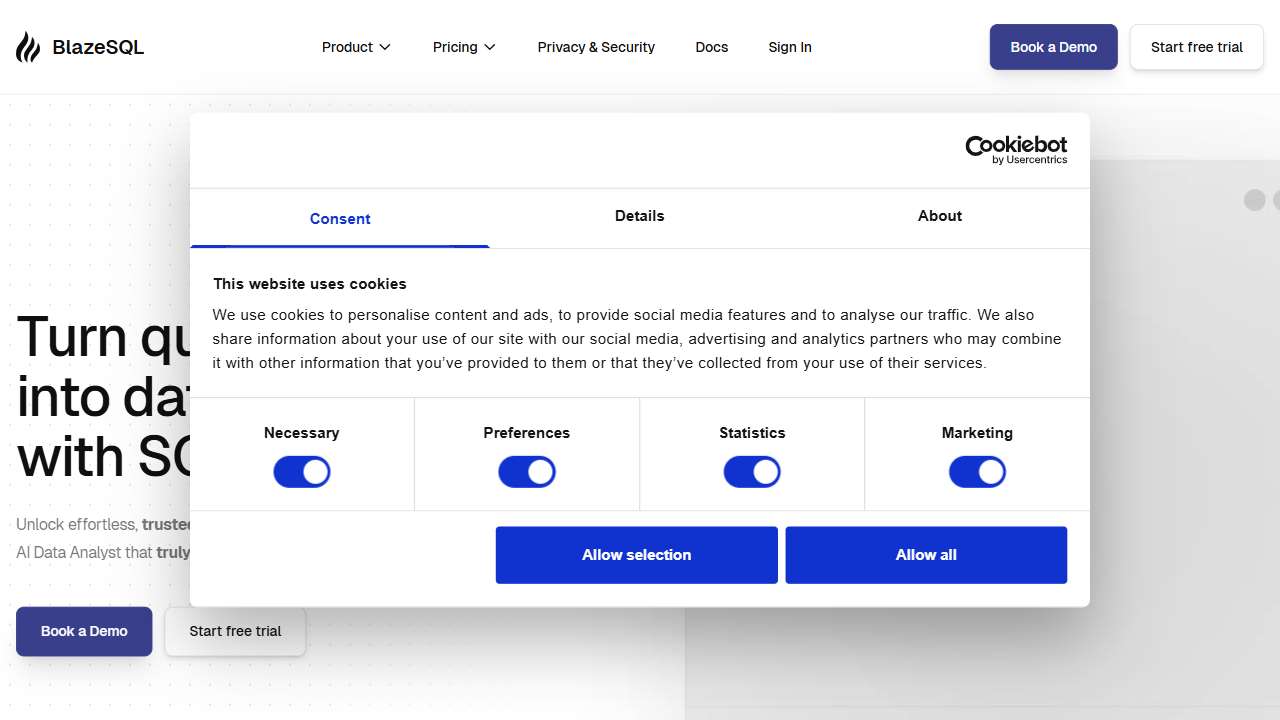The width and height of the screenshot is (1280, 720).
Task: Click the Sign In link
Action: tap(790, 47)
